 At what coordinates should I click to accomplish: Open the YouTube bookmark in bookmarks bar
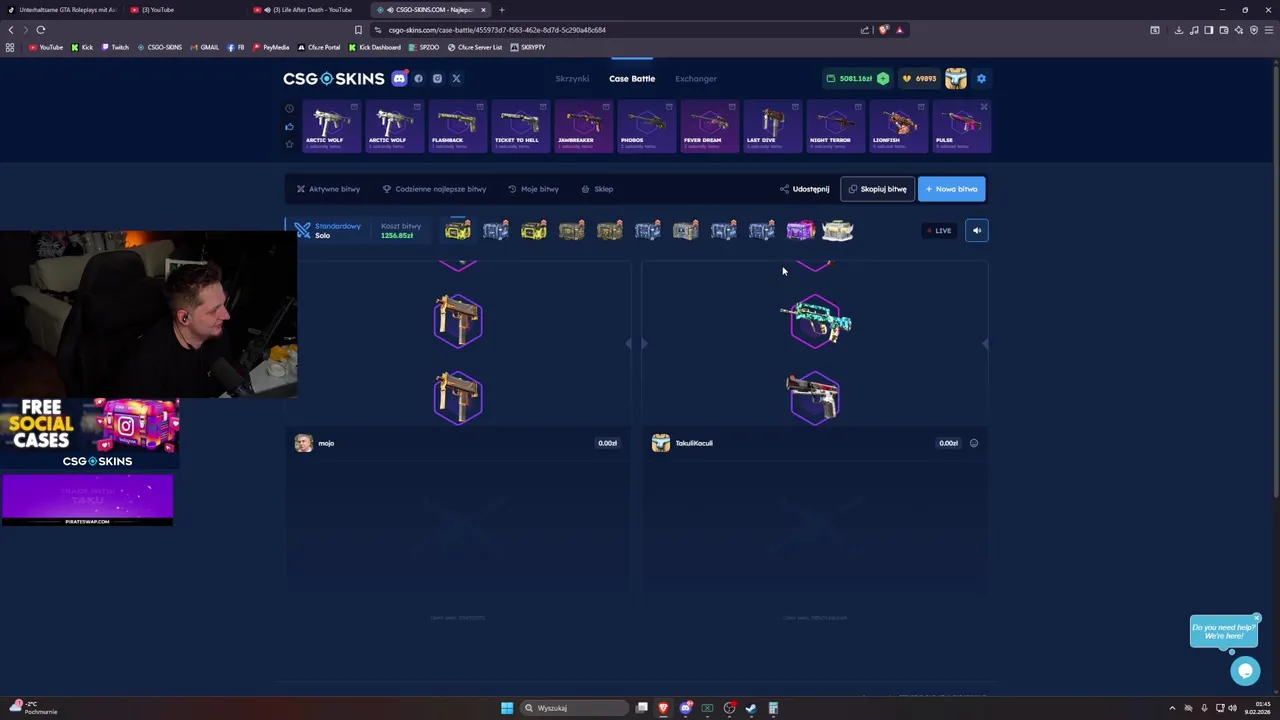(46, 47)
